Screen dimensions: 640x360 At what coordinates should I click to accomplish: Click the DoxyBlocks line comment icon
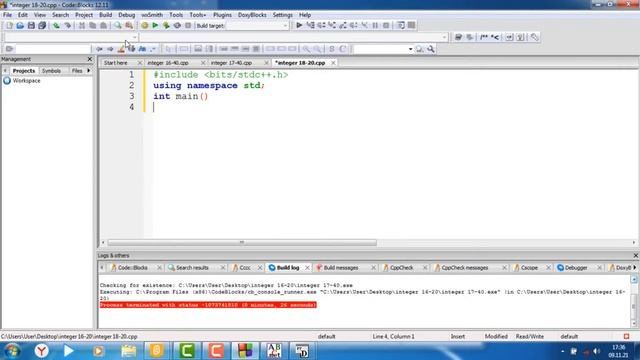click(x=495, y=37)
